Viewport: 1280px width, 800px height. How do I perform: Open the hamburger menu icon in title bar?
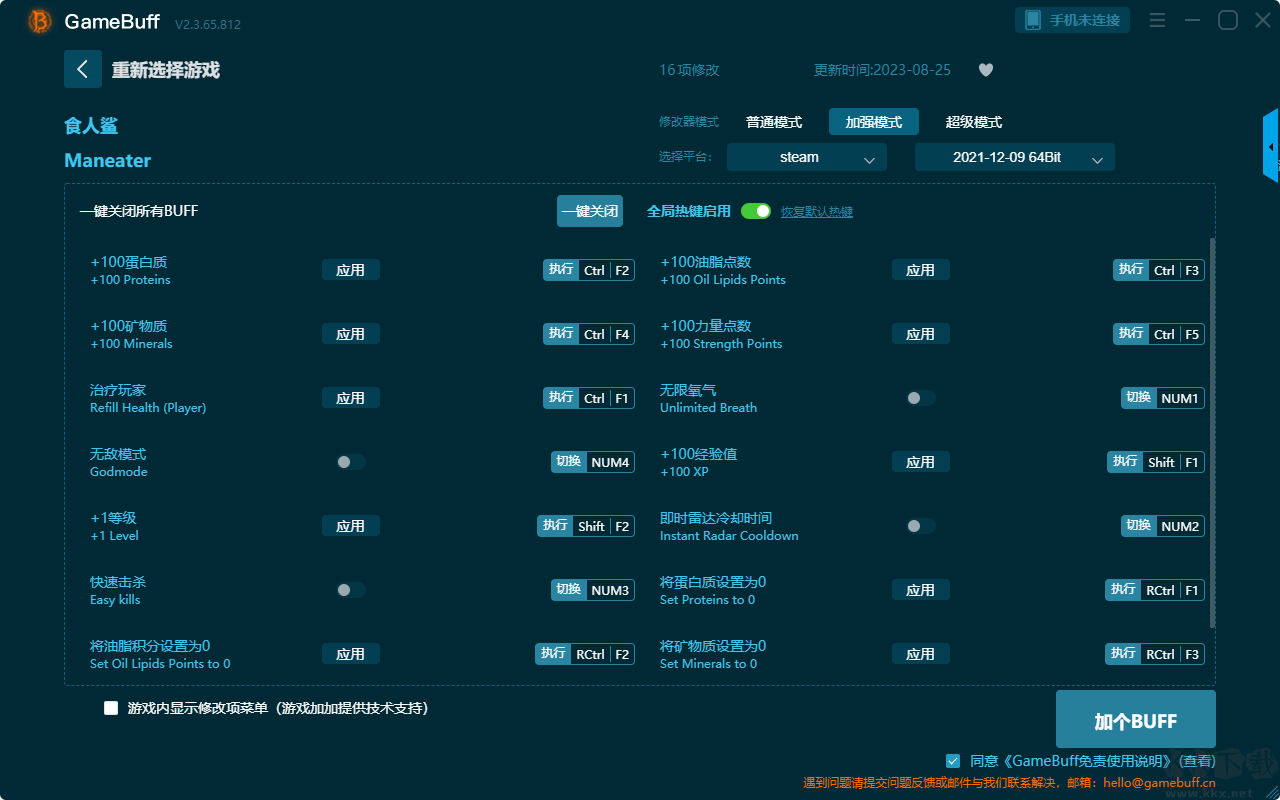coord(1157,20)
